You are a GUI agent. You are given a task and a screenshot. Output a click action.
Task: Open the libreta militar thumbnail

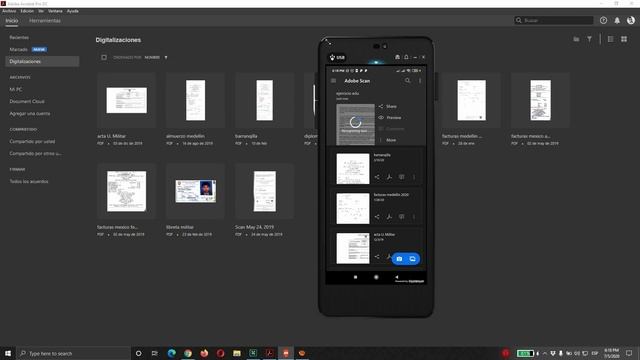[x=196, y=191]
